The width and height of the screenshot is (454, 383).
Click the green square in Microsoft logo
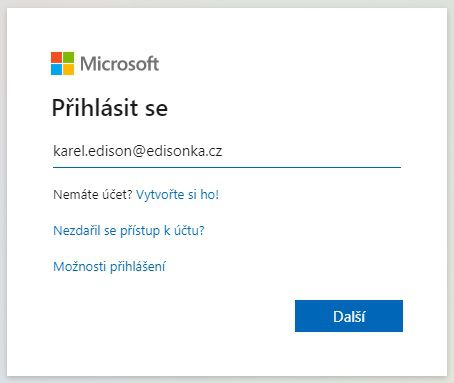[68, 57]
